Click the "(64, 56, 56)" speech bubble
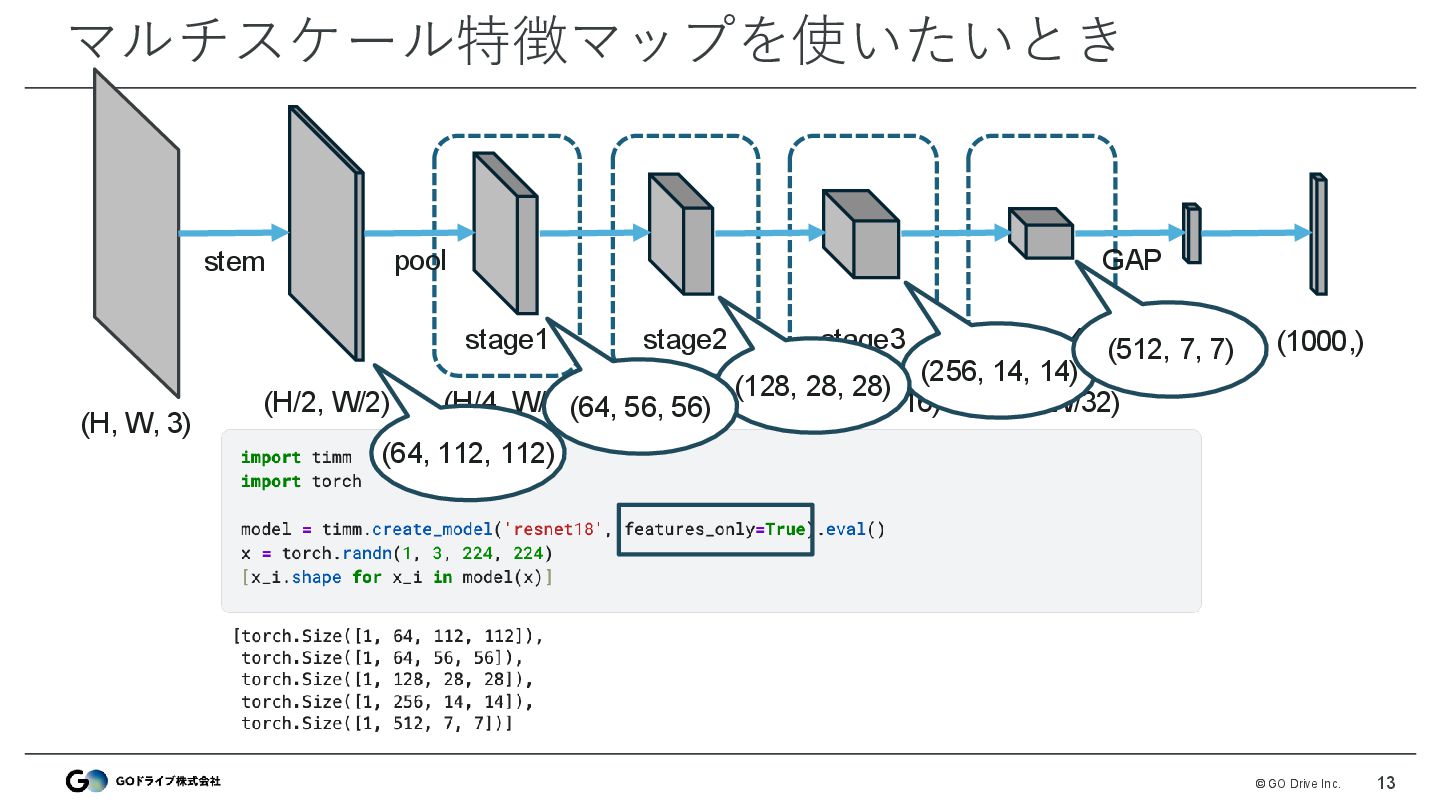Image resolution: width=1440 pixels, height=810 pixels. [640, 407]
